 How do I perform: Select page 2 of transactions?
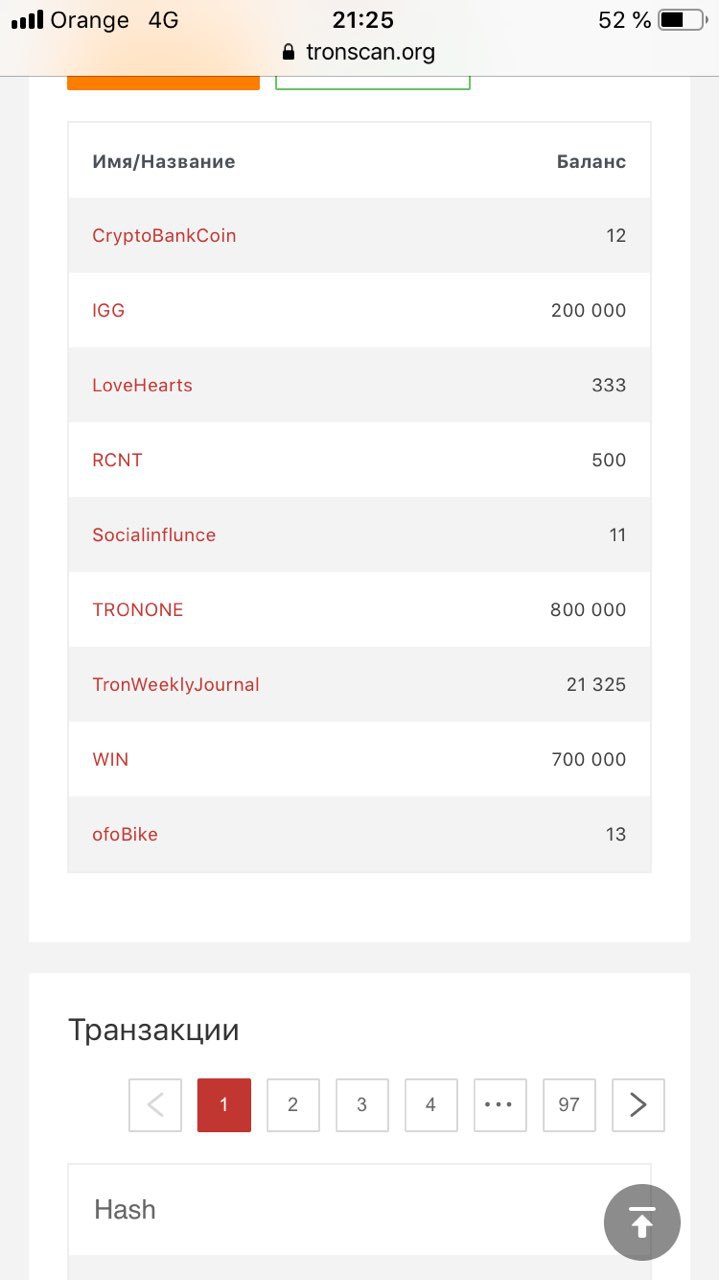293,1105
